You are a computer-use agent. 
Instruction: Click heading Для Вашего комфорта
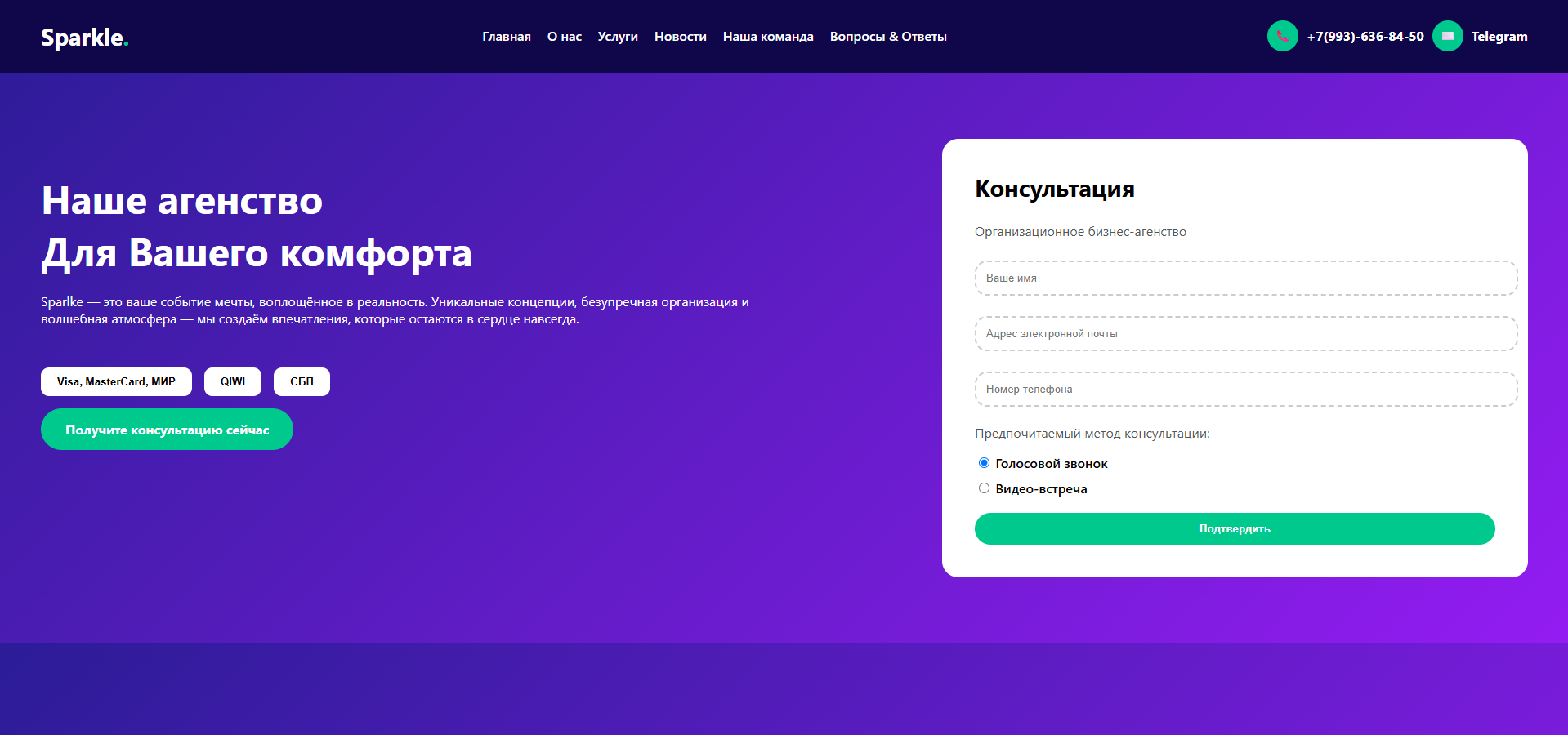[257, 253]
